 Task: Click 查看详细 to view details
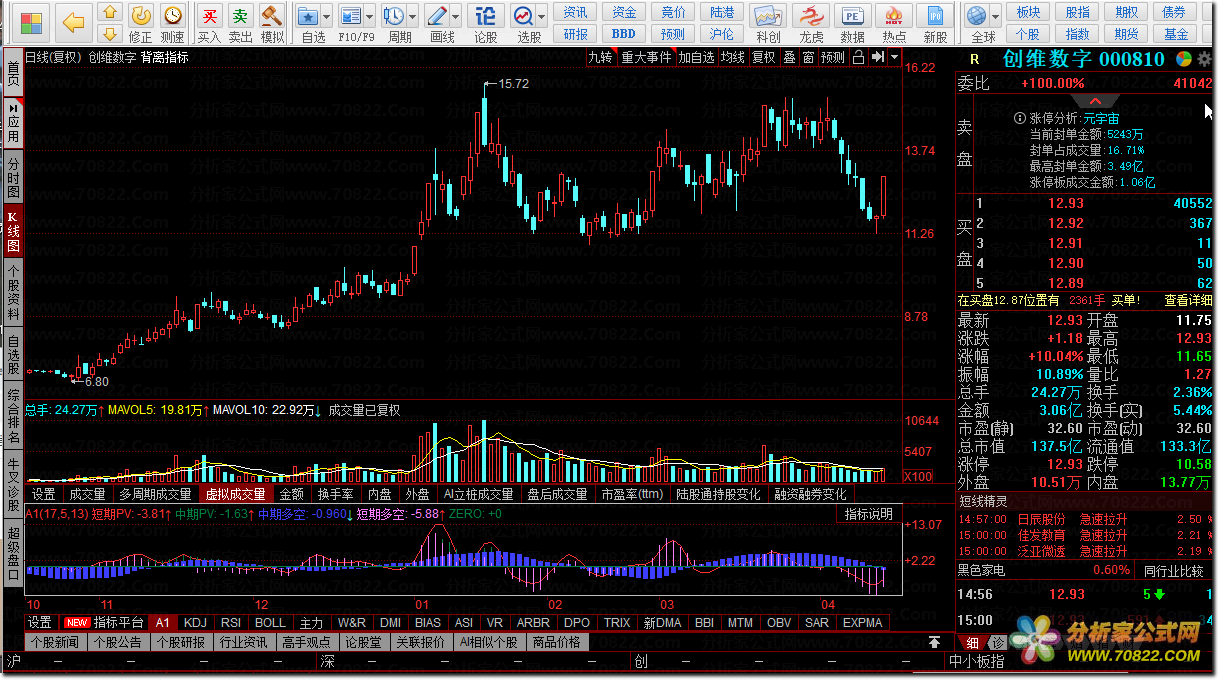point(1189,299)
